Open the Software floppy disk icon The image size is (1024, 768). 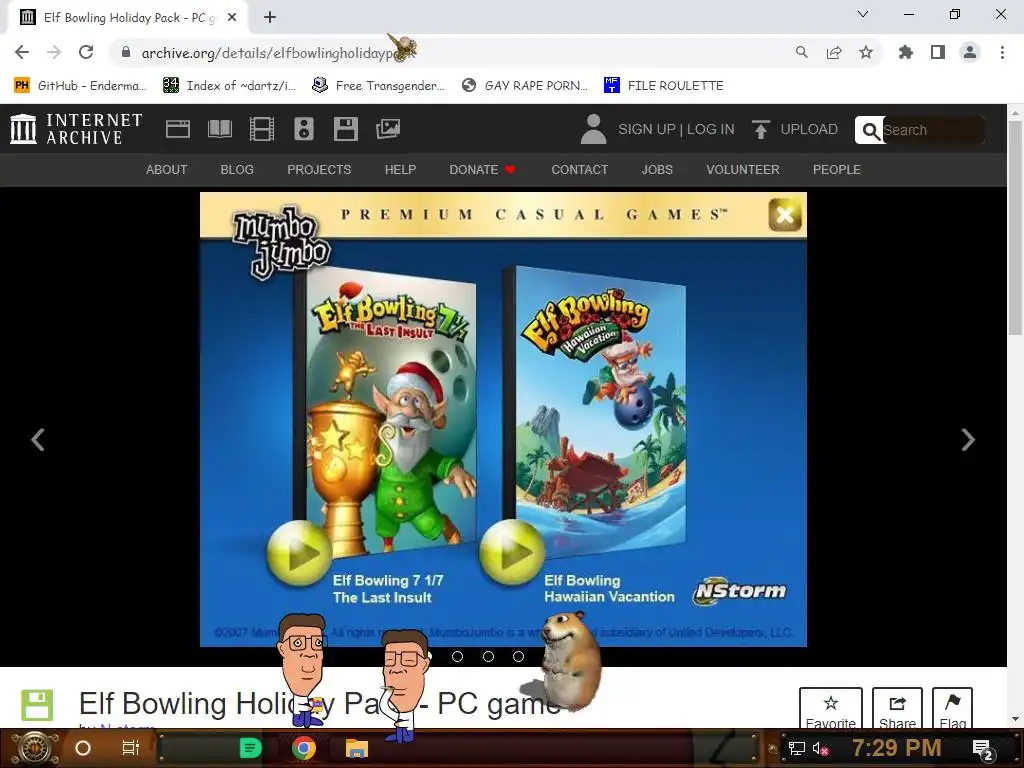(x=345, y=129)
